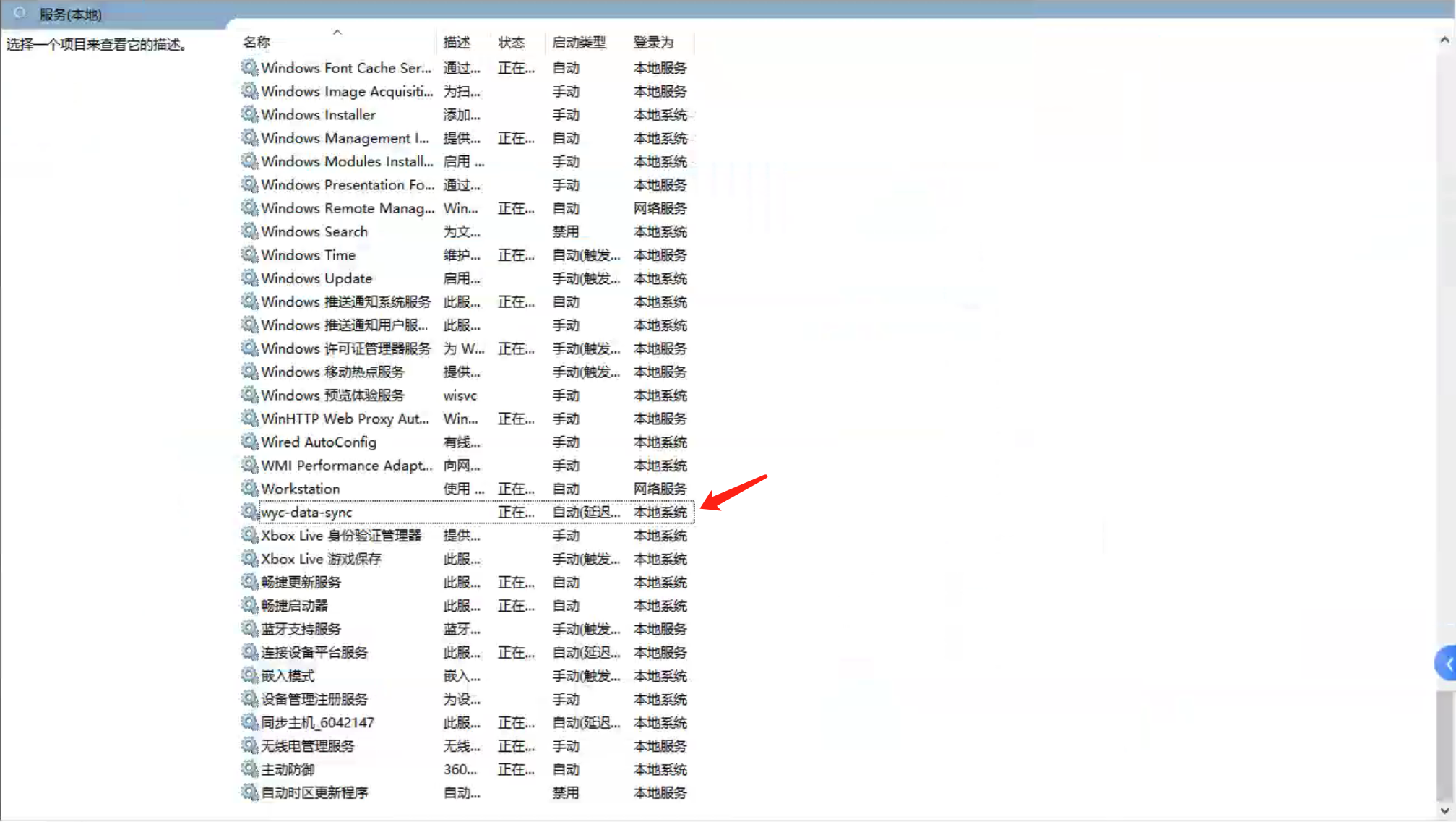Click the blue side-panel arrow at right edge
The height and width of the screenshot is (822, 1456).
click(x=1447, y=663)
